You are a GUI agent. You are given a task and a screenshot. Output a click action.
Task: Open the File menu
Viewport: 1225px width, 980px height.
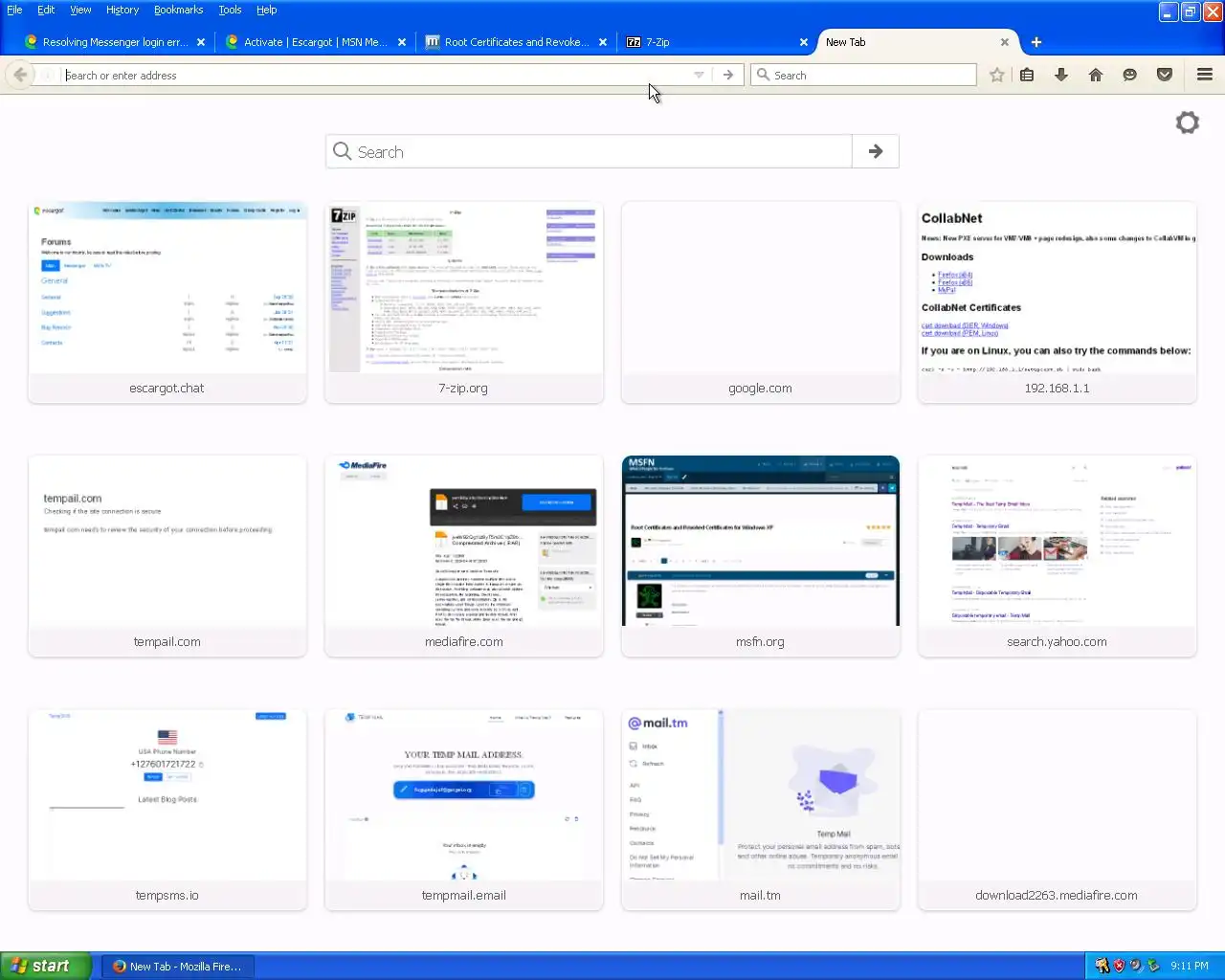[x=14, y=10]
